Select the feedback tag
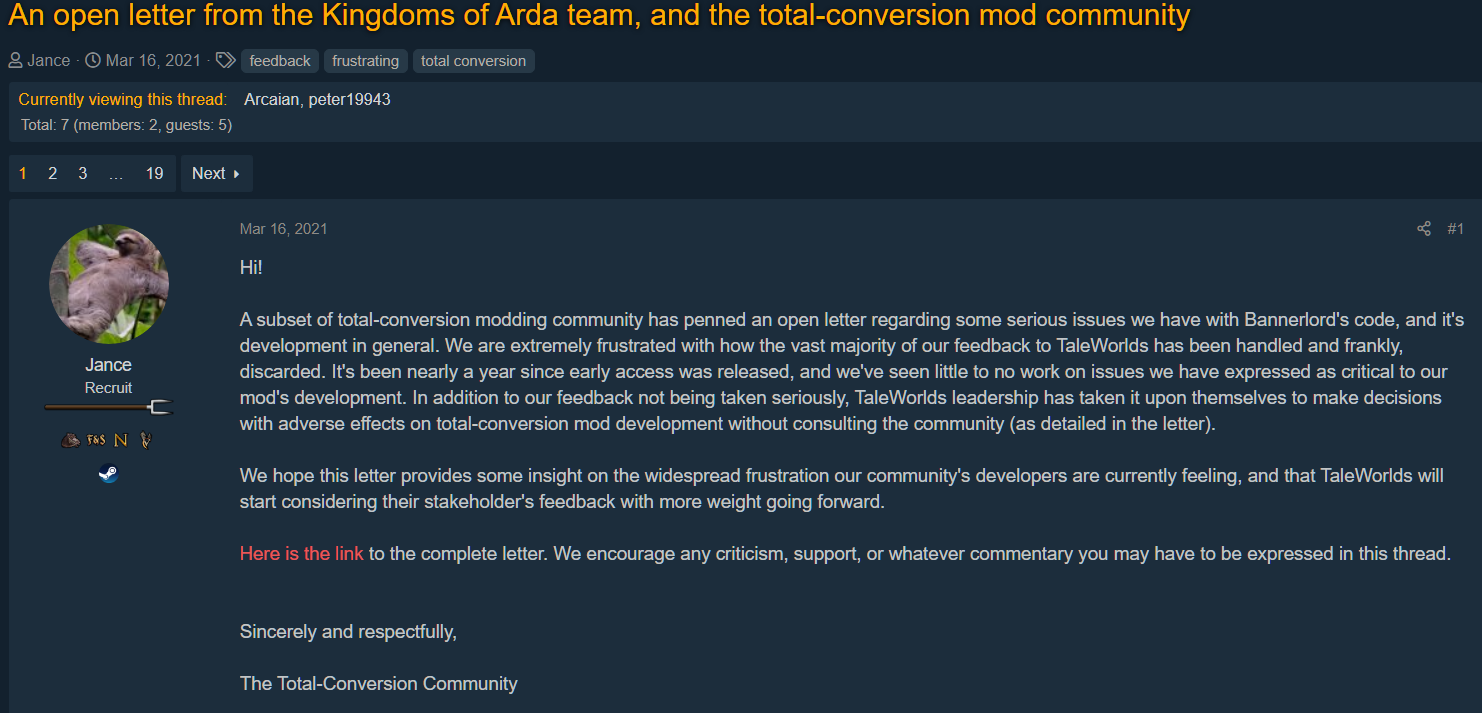1482x713 pixels. click(x=280, y=61)
